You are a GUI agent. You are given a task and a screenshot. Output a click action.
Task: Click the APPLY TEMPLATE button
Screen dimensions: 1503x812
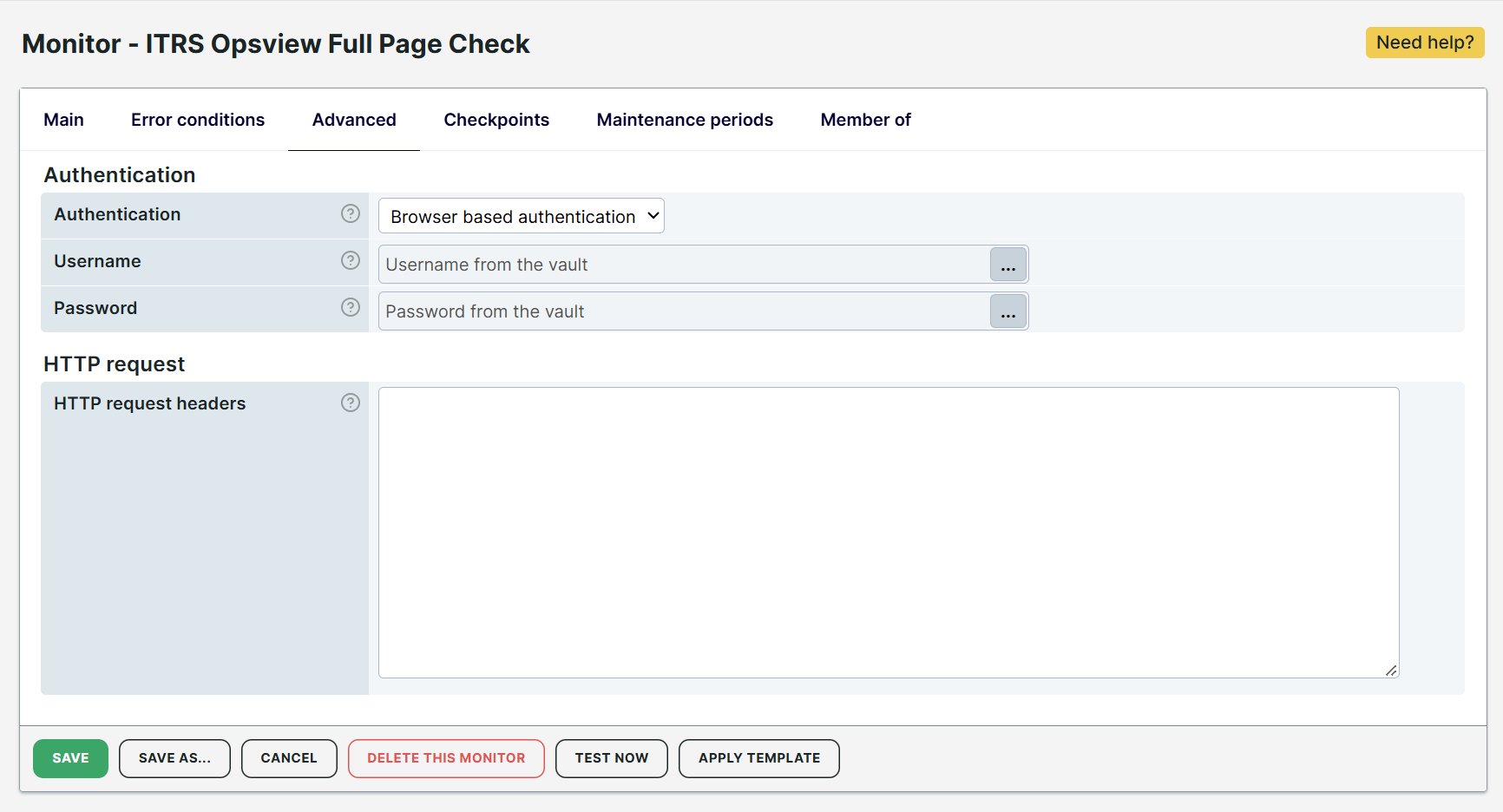[x=759, y=758]
